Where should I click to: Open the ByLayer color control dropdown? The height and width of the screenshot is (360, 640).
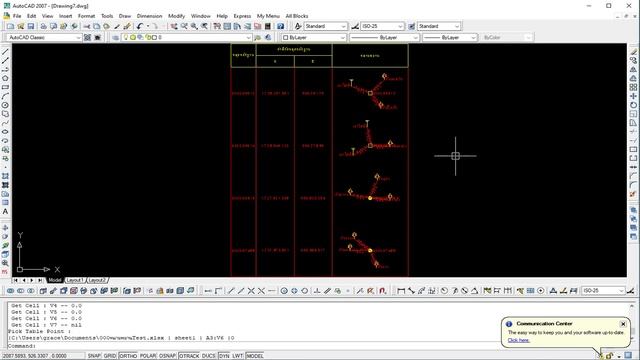tap(313, 38)
